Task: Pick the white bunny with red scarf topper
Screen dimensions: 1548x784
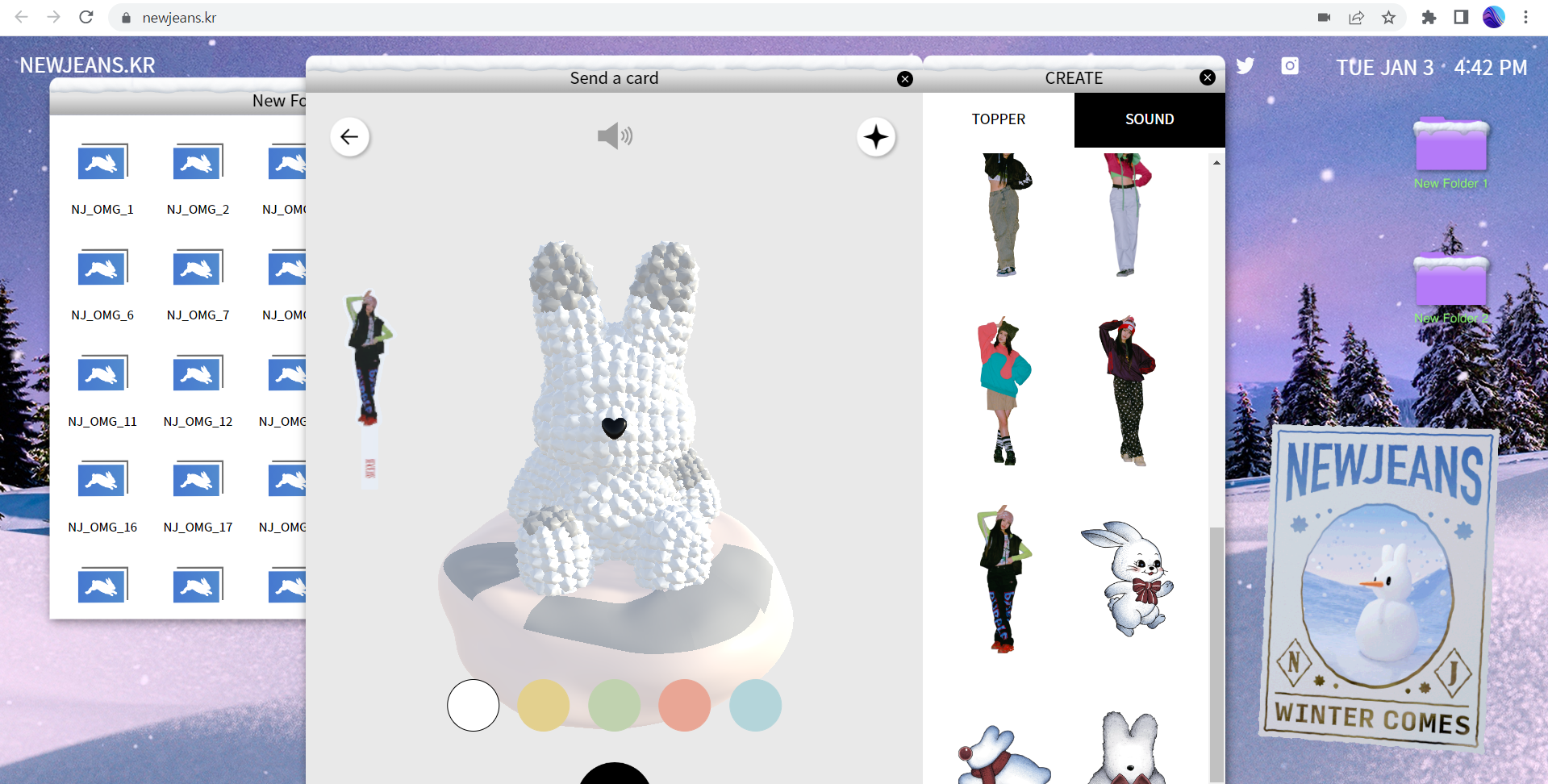Action: pyautogui.click(x=1003, y=756)
